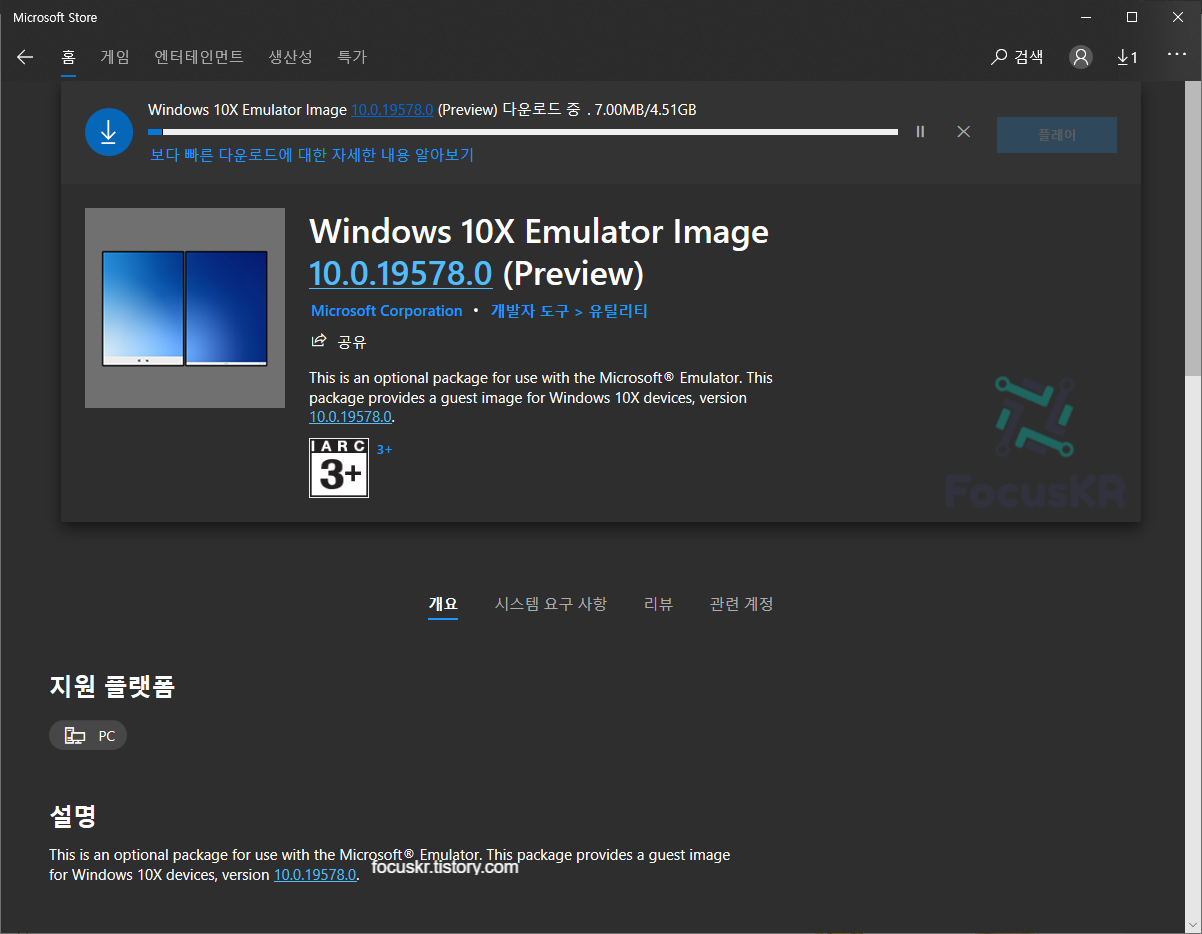Click version link in top description

350,417
